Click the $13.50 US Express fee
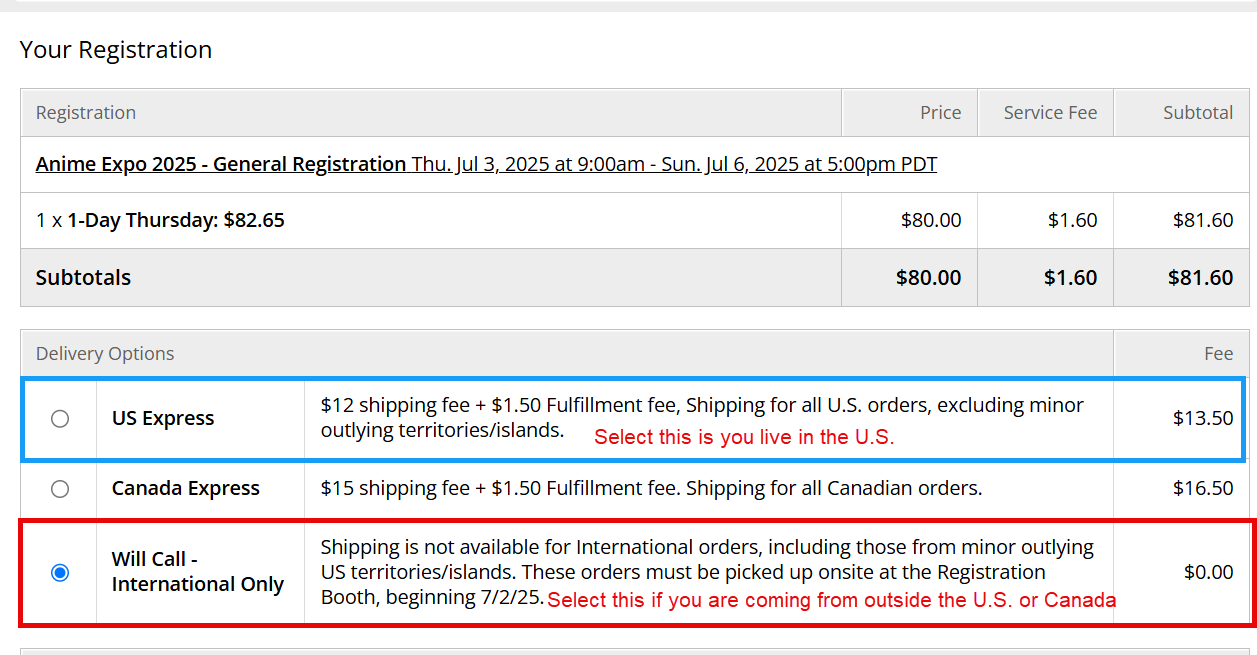The height and width of the screenshot is (655, 1257). [x=1203, y=418]
